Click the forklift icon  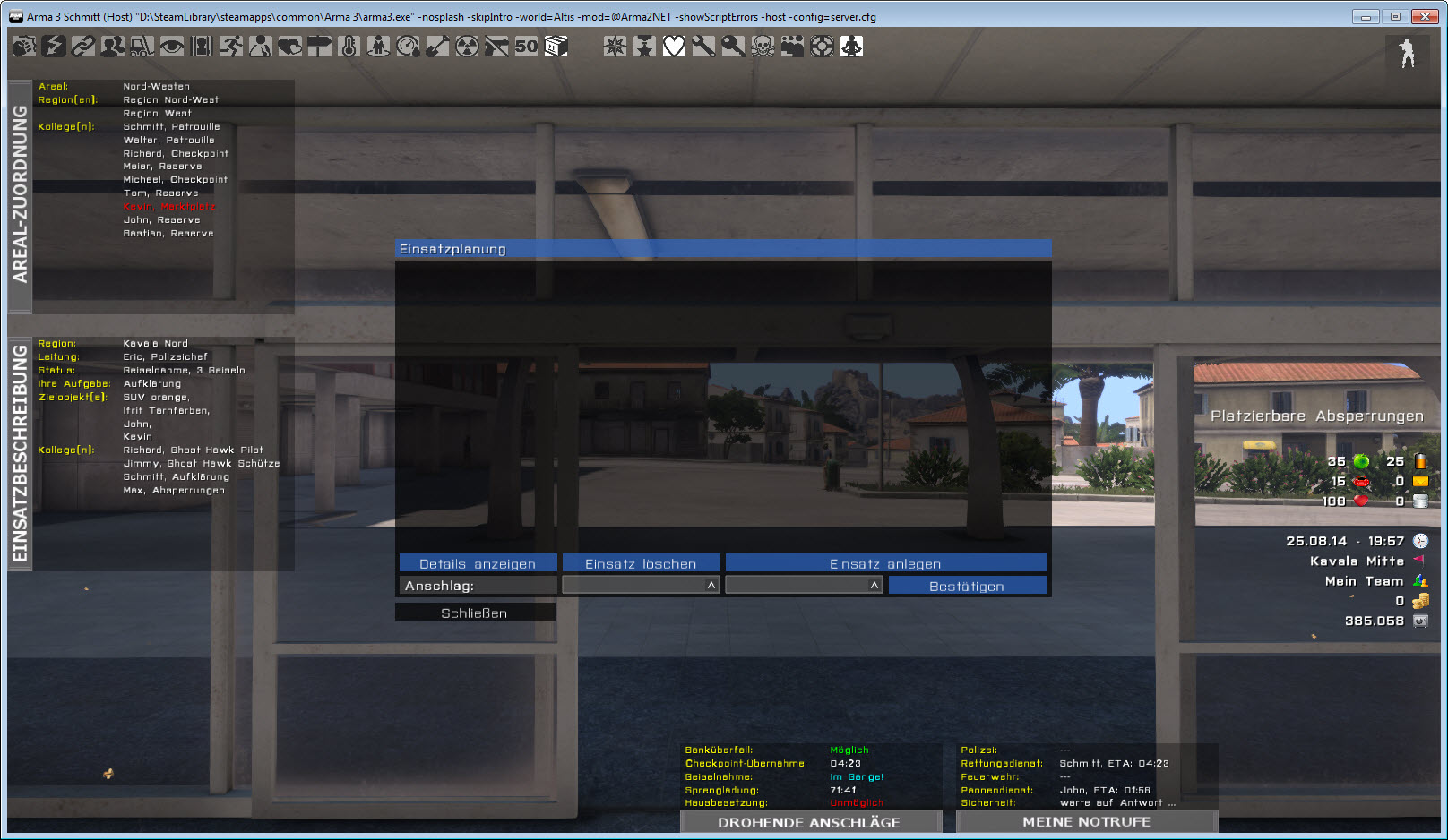tap(142, 46)
